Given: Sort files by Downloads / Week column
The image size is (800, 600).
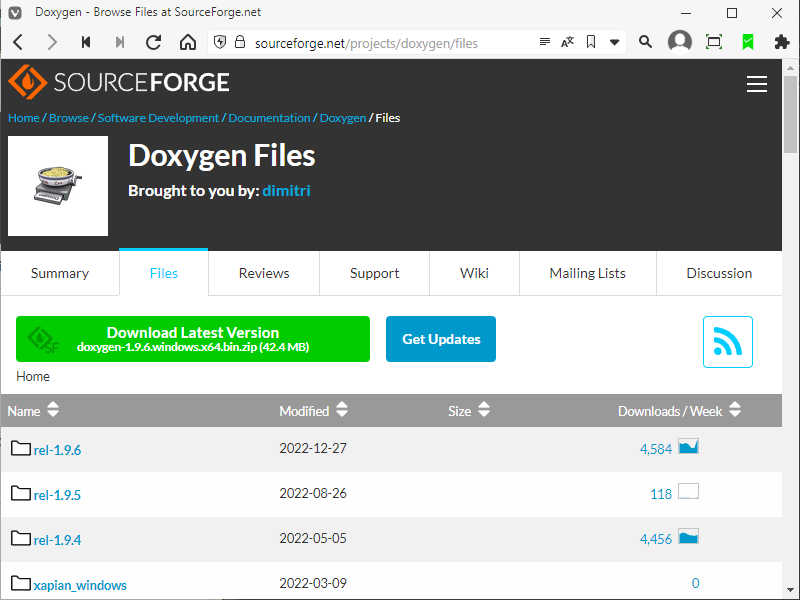Looking at the screenshot, I should (679, 411).
